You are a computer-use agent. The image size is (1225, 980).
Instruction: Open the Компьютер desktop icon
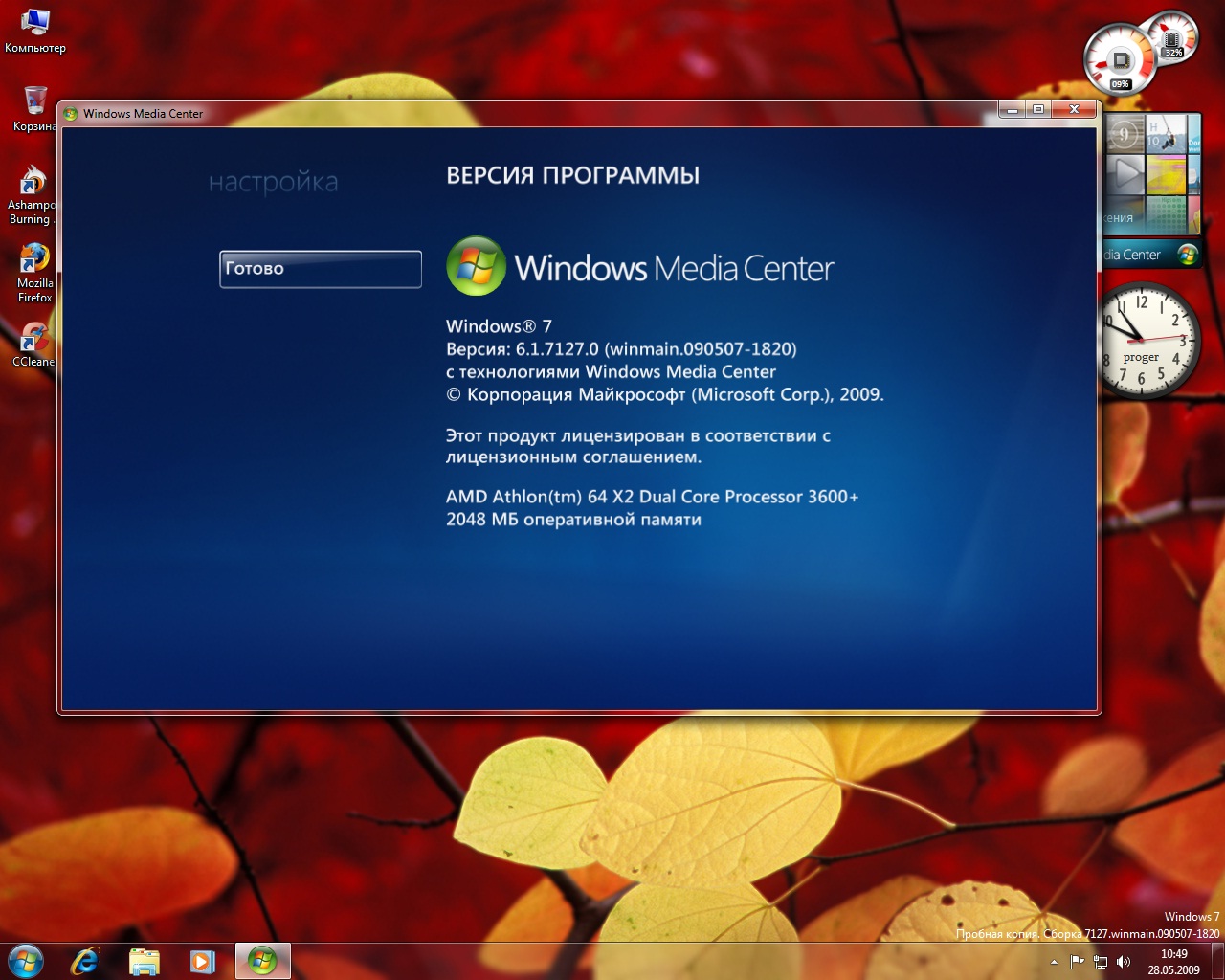pyautogui.click(x=35, y=30)
